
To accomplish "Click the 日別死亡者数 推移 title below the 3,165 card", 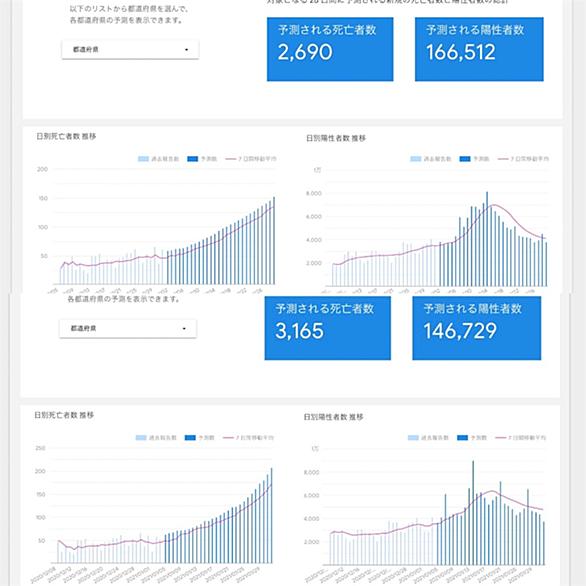I will point(64,415).
